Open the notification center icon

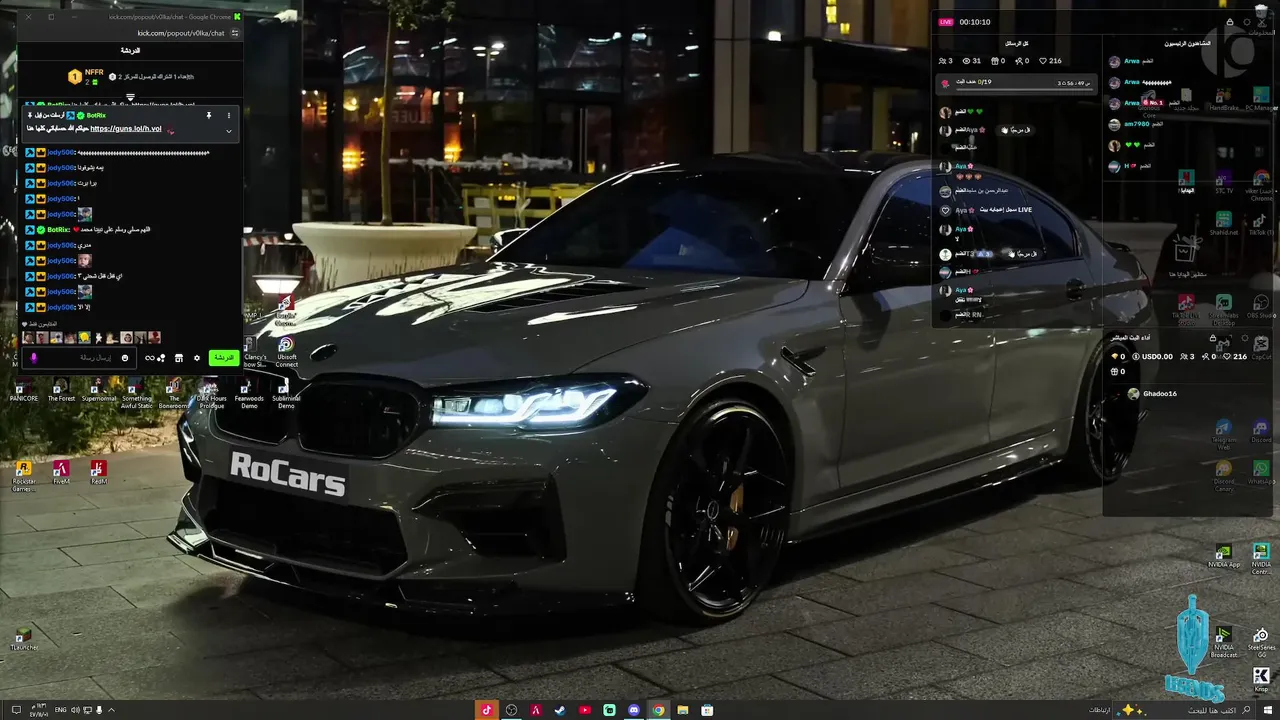pos(16,710)
